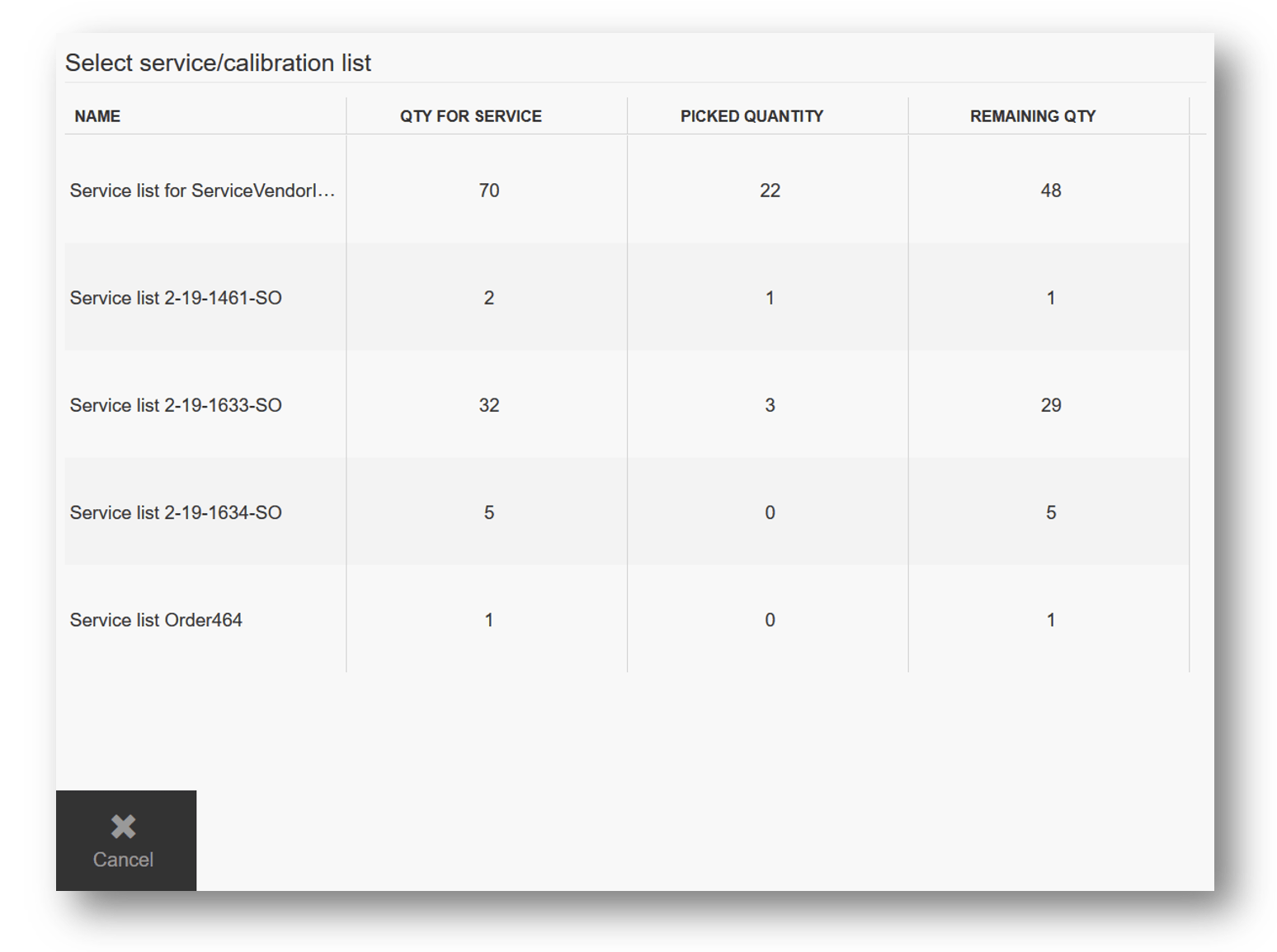Screen dimensions: 1277x952
Task: Click picked quantity value 22
Action: pyautogui.click(x=770, y=191)
